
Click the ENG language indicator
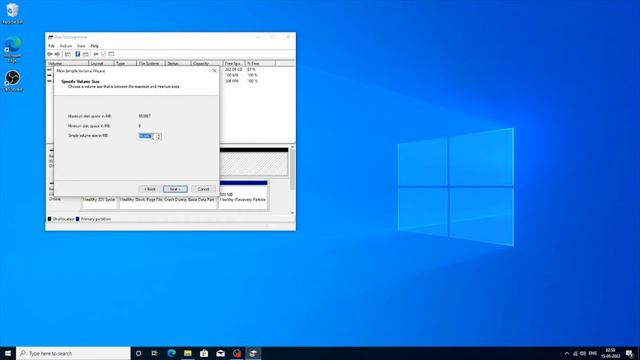pos(593,353)
